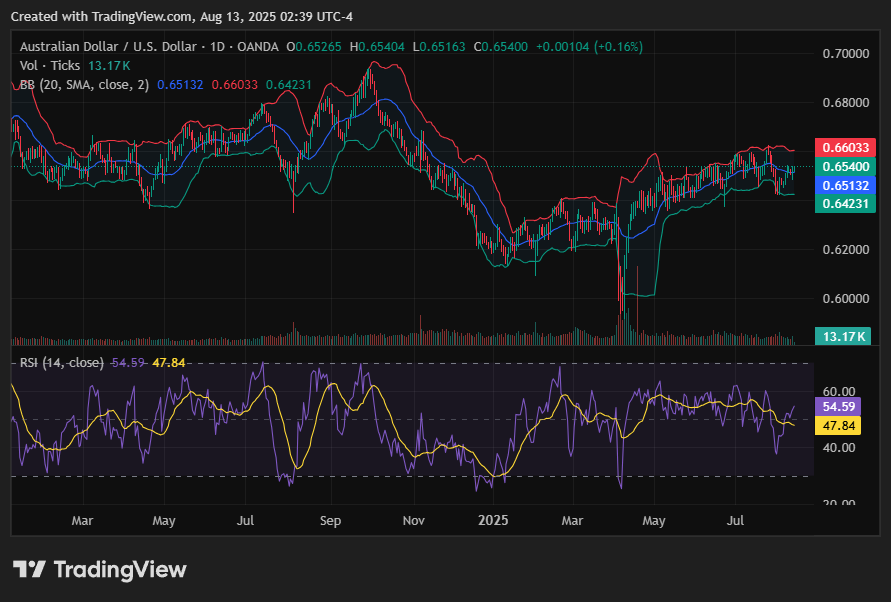Viewport: 891px width, 602px height.
Task: Click the purple 54.59 RSI axis tag
Action: tap(838, 406)
